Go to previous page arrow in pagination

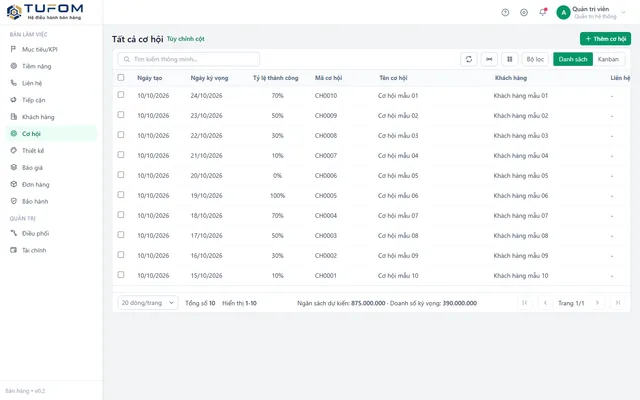point(545,303)
